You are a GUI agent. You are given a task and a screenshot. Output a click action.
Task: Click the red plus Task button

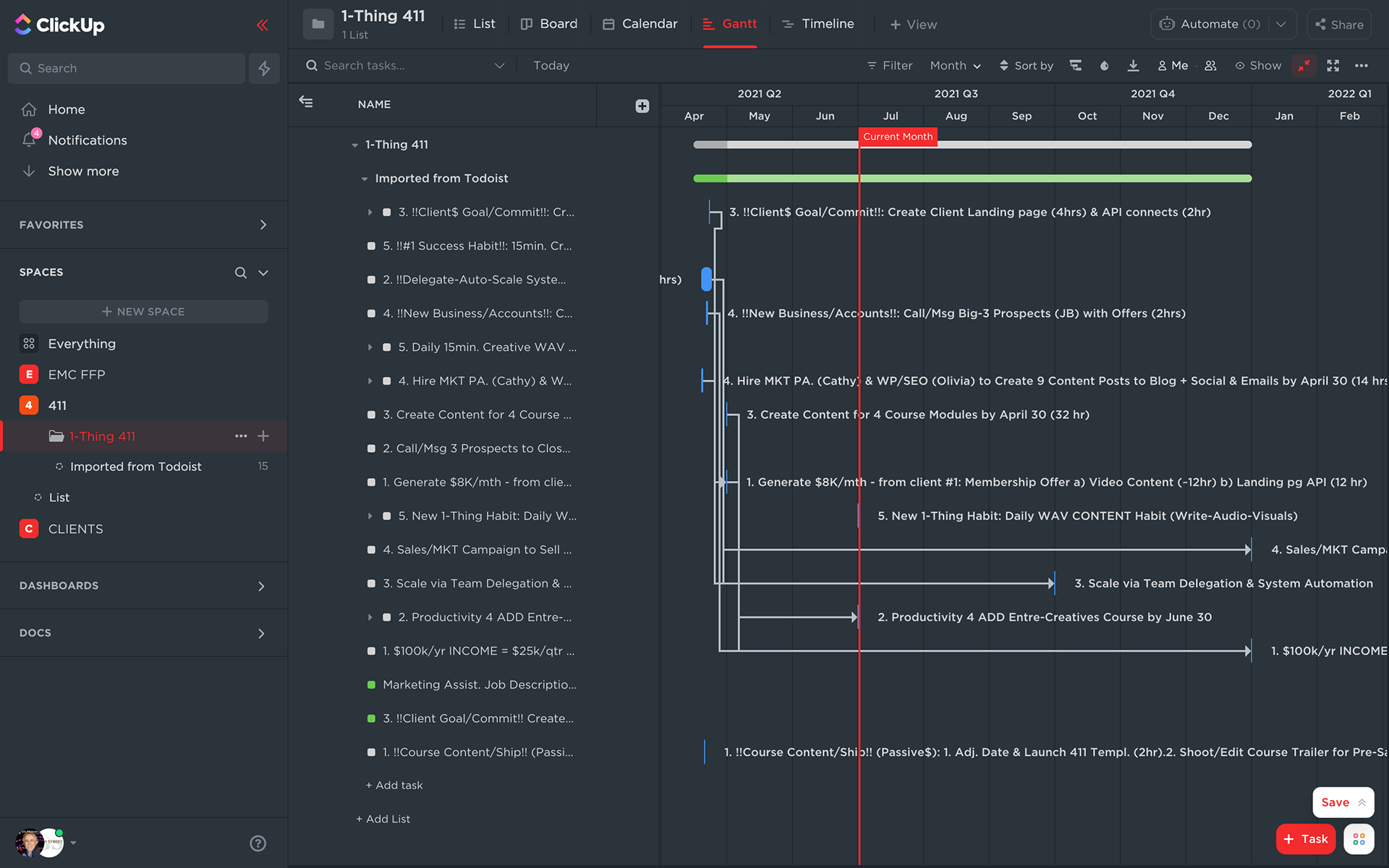(x=1305, y=839)
